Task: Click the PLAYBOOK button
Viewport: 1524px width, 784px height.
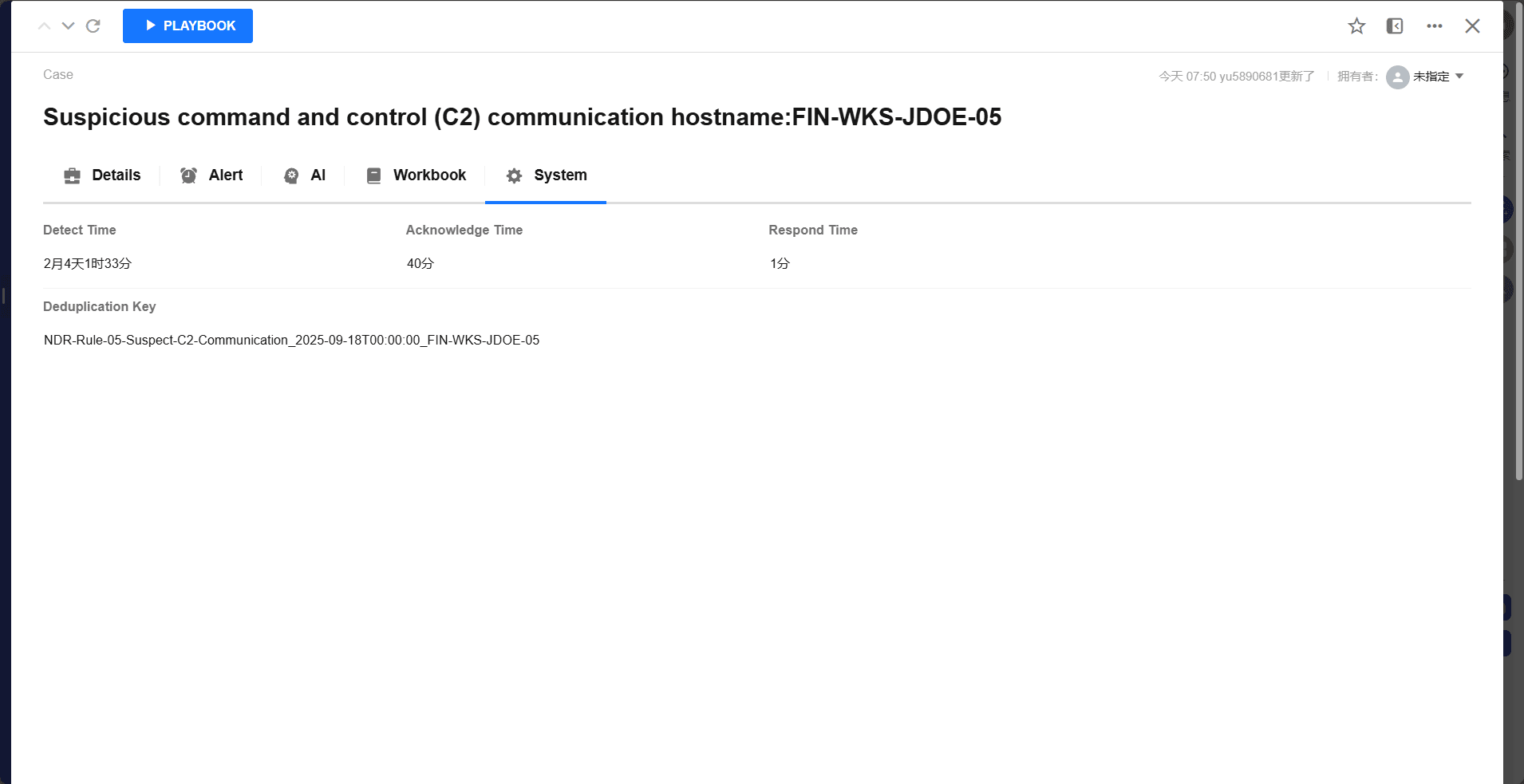Action: click(188, 26)
